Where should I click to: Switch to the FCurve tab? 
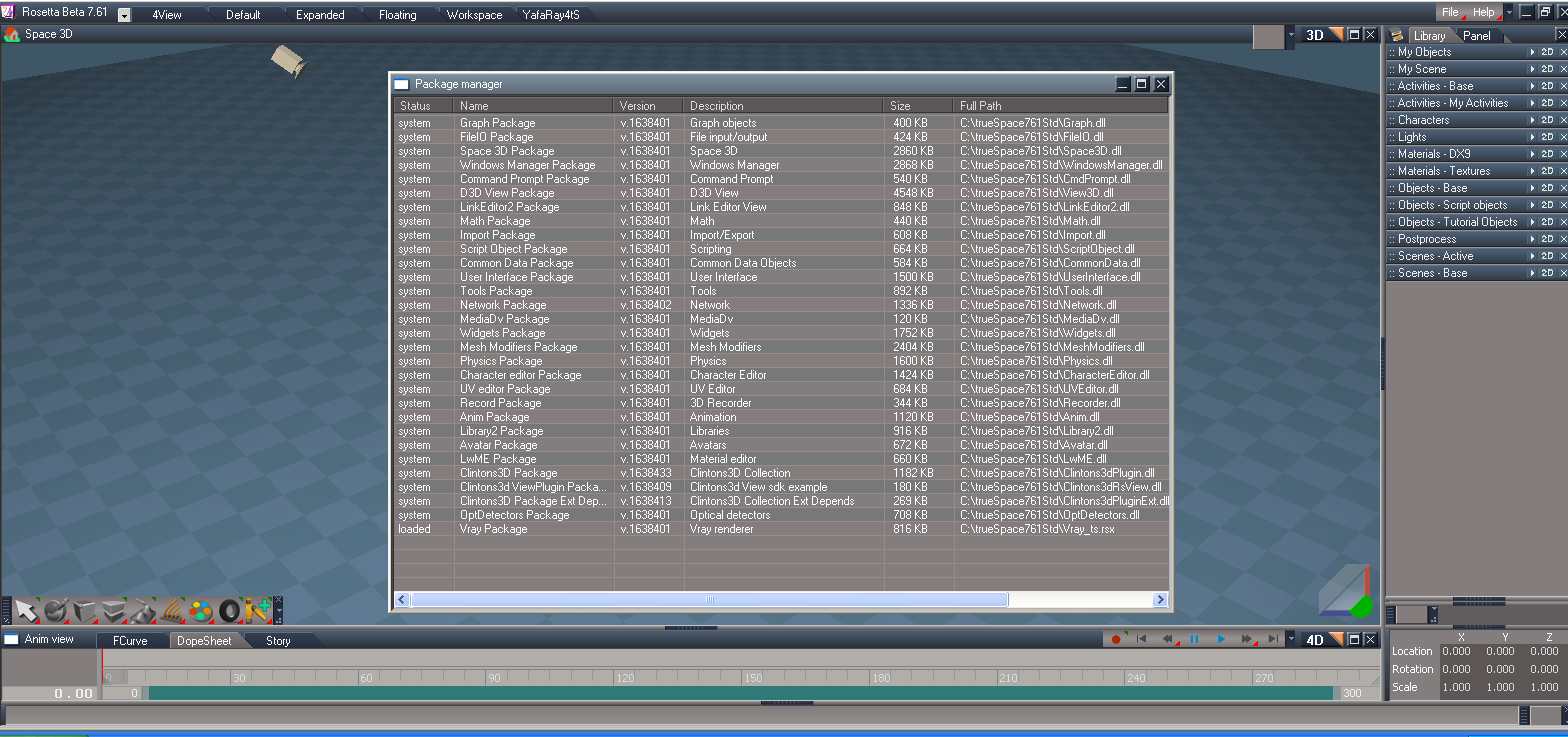click(130, 641)
